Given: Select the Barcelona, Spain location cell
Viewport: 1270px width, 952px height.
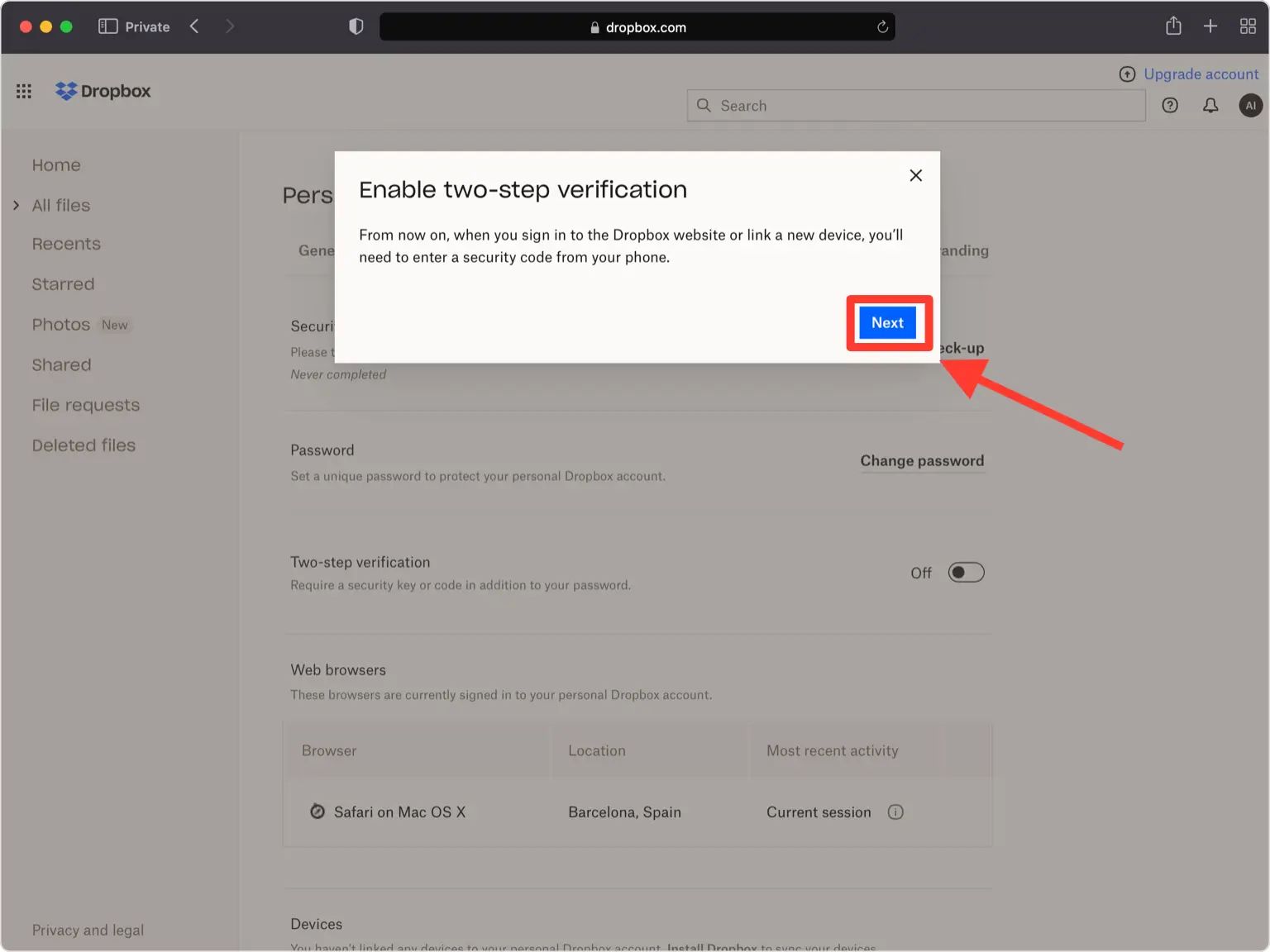Looking at the screenshot, I should click(624, 812).
